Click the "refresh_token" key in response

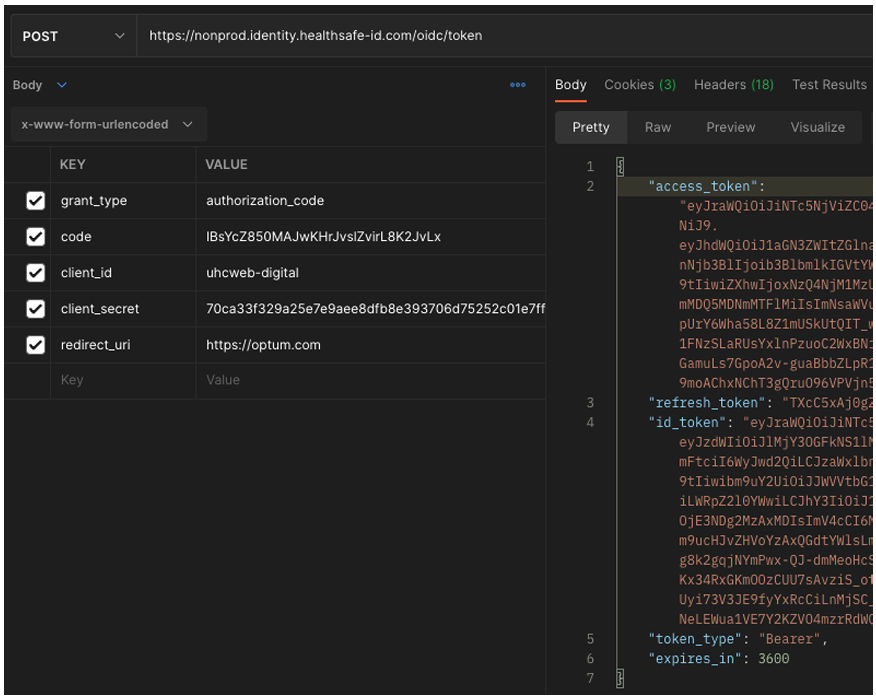706,403
